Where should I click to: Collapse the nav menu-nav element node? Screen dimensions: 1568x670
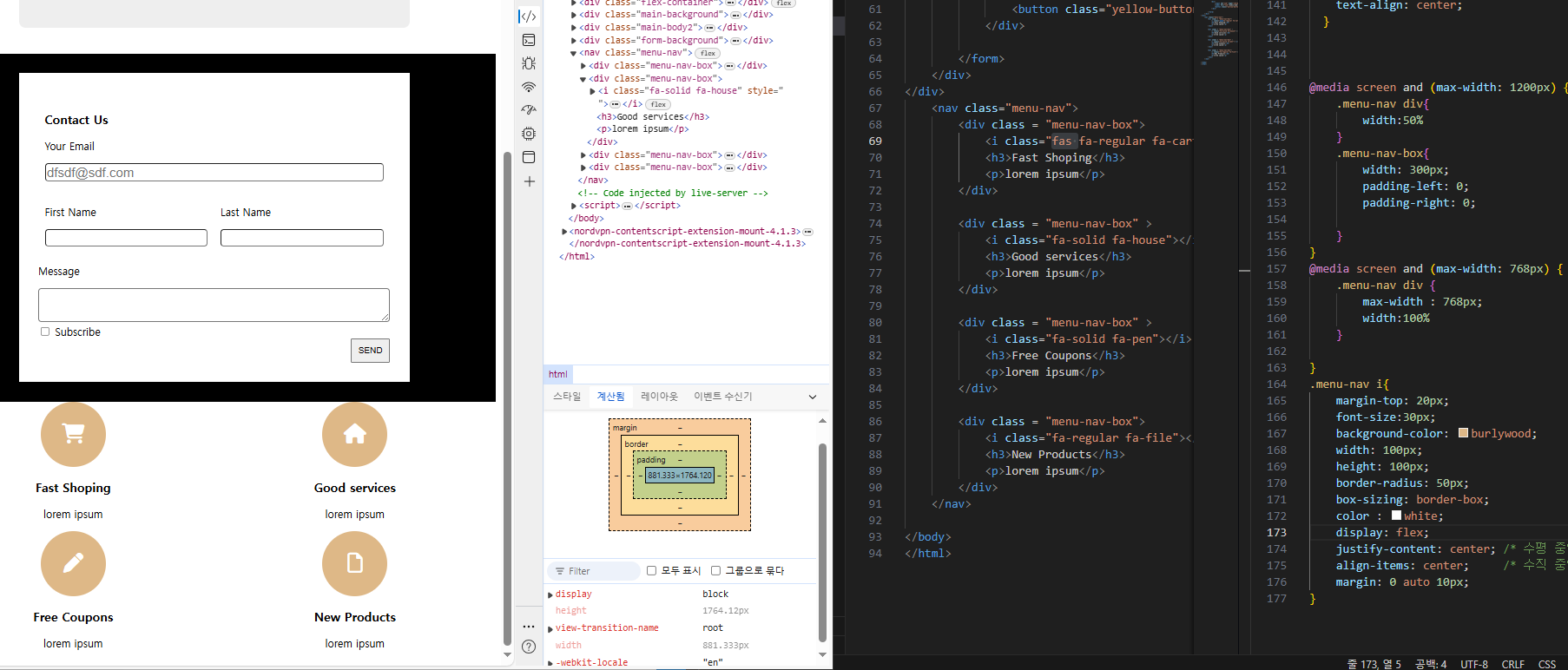pos(574,53)
